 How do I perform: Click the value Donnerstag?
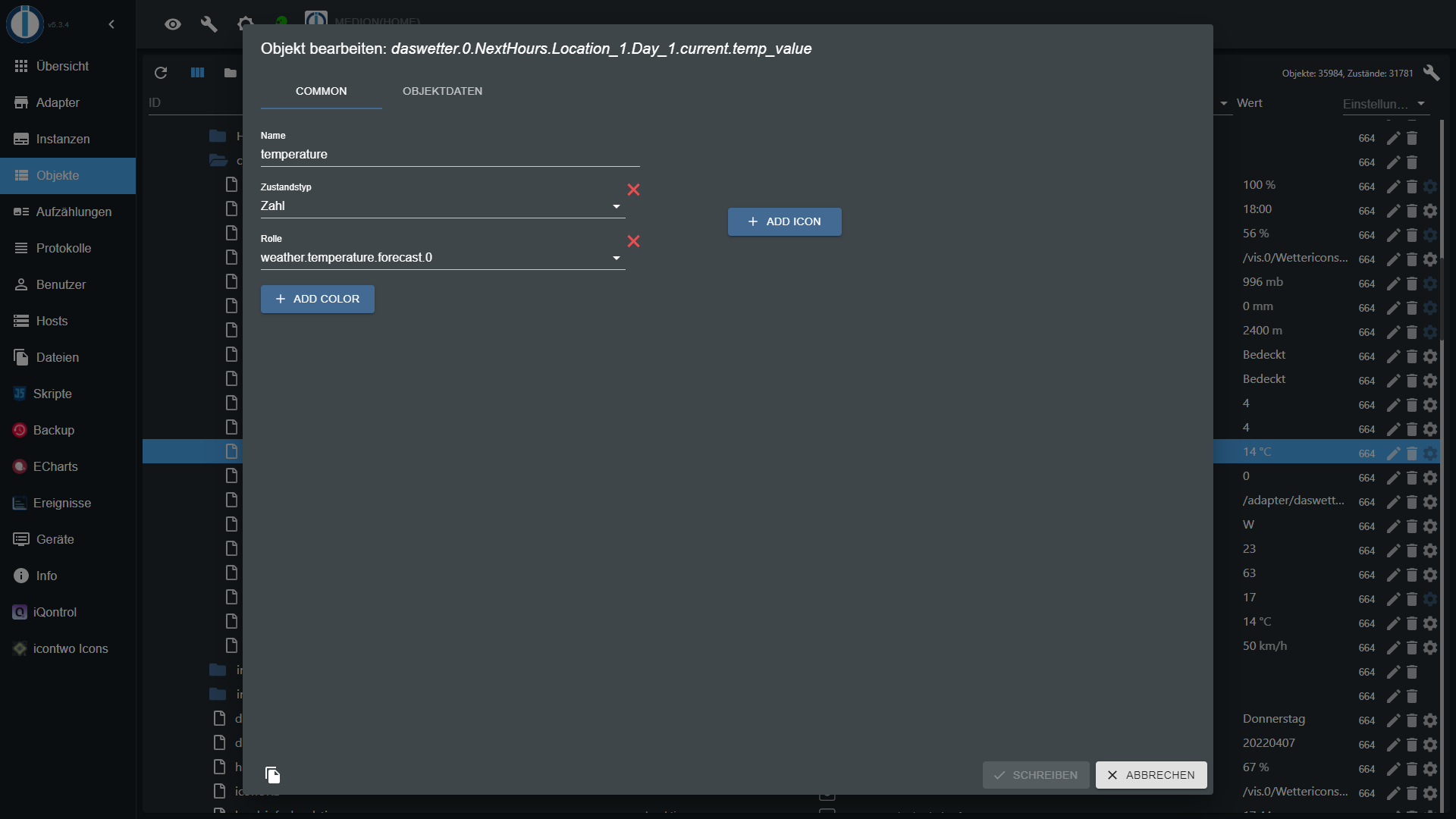1274,719
